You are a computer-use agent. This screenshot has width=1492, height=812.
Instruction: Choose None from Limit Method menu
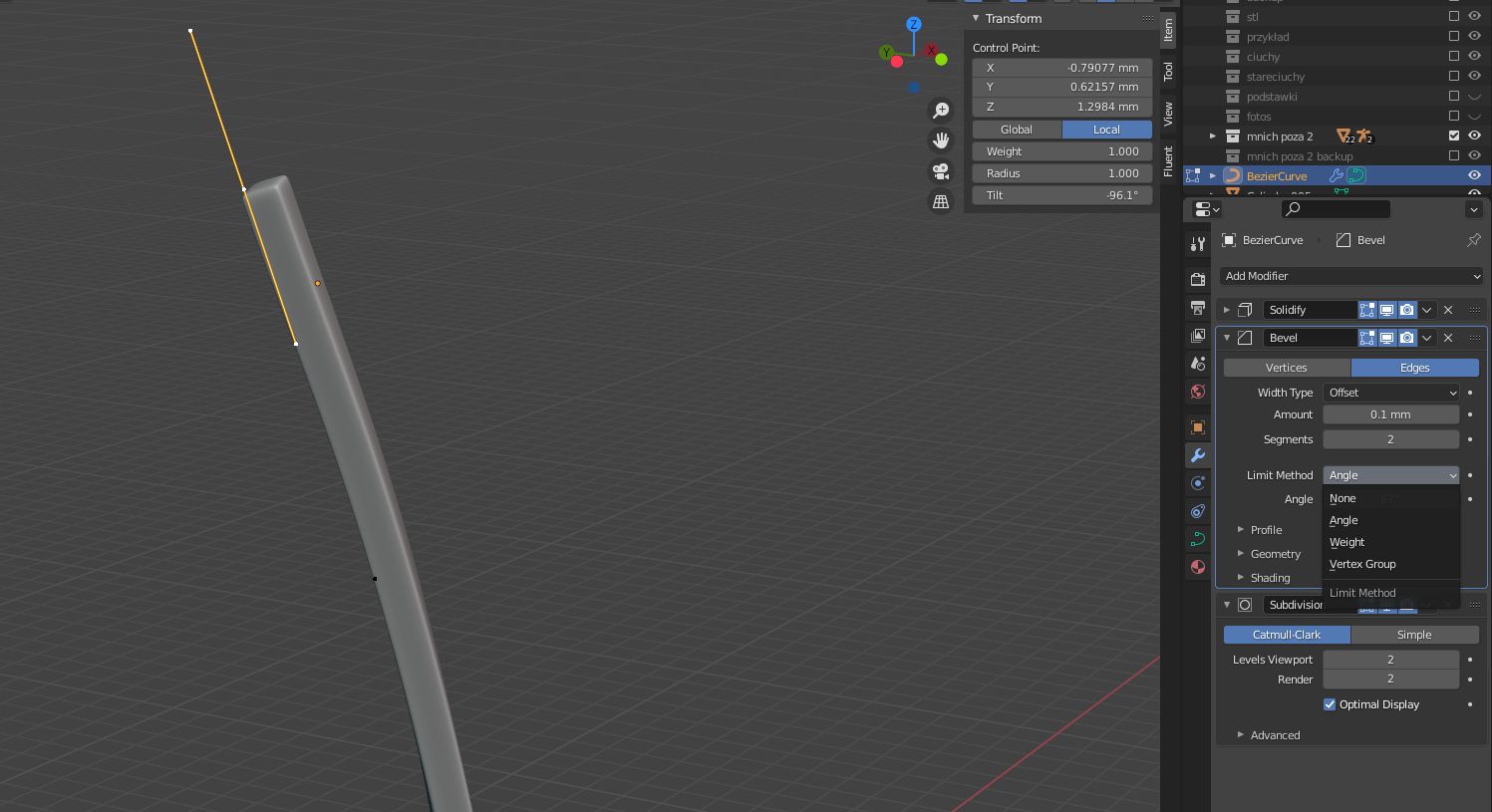pos(1391,498)
